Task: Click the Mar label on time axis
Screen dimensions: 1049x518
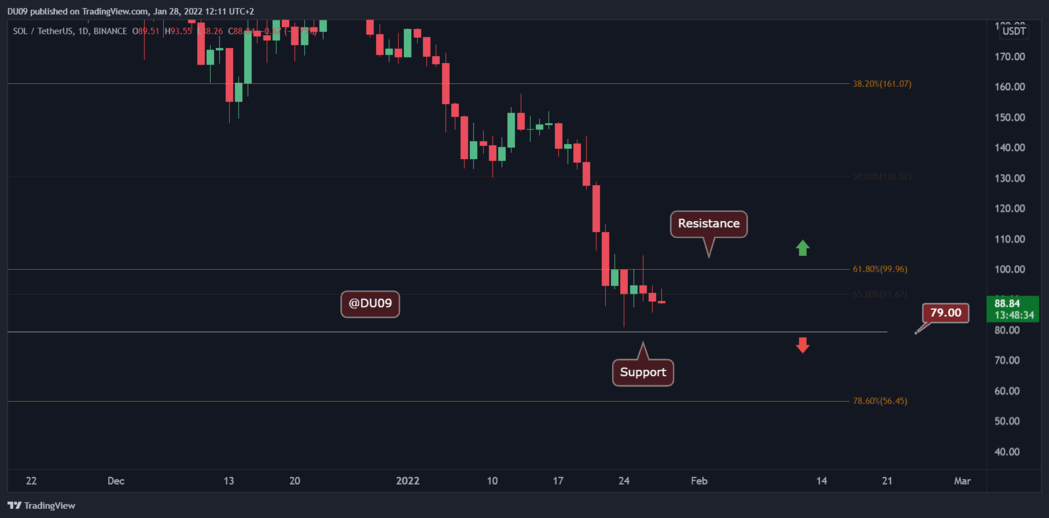Action: coord(962,481)
